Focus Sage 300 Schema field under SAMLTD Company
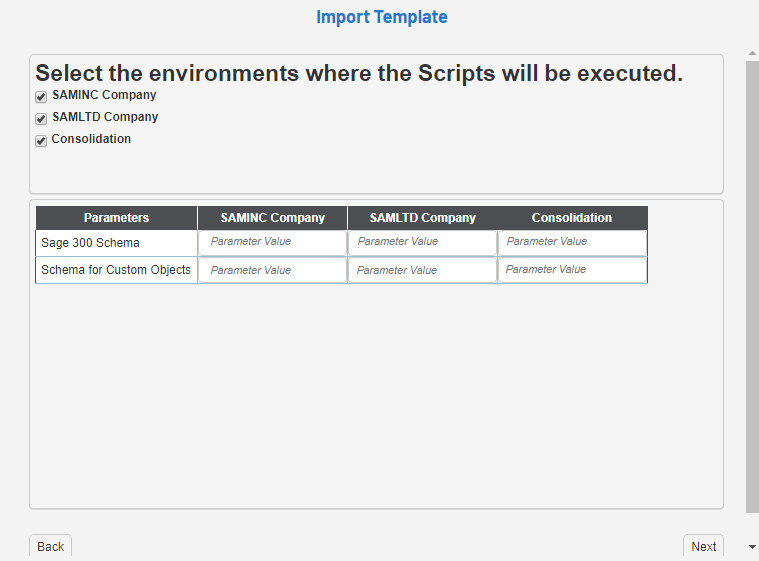This screenshot has width=759, height=561. (422, 242)
